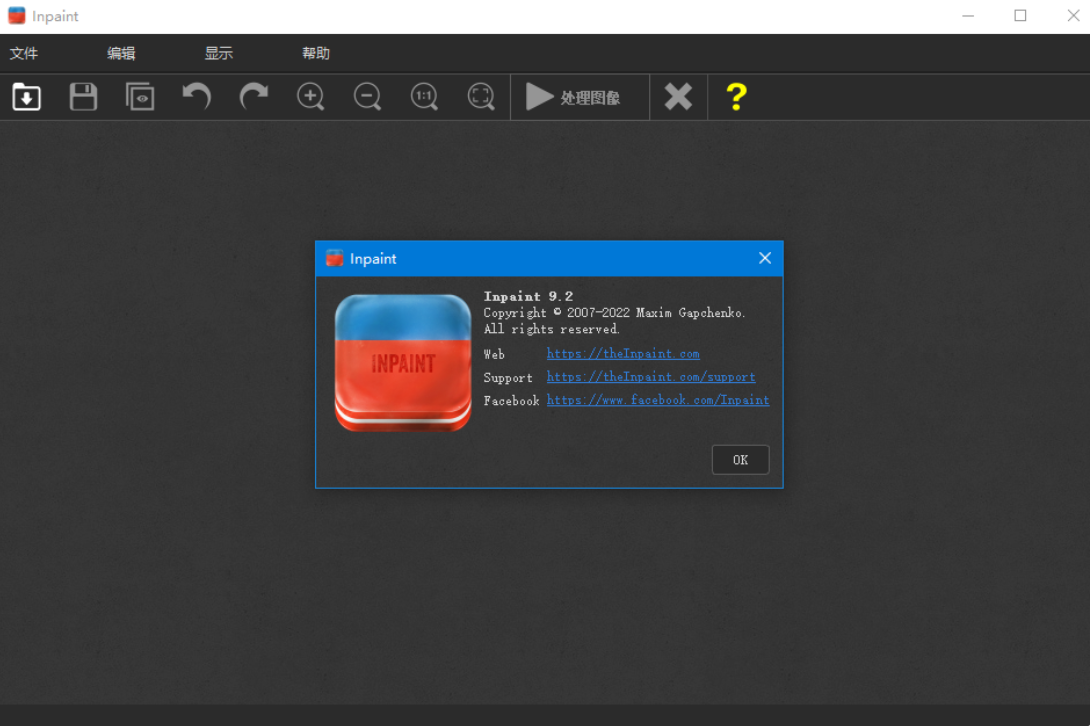
Task: Click the small Inpaint icon in dialog title
Action: tap(334, 258)
